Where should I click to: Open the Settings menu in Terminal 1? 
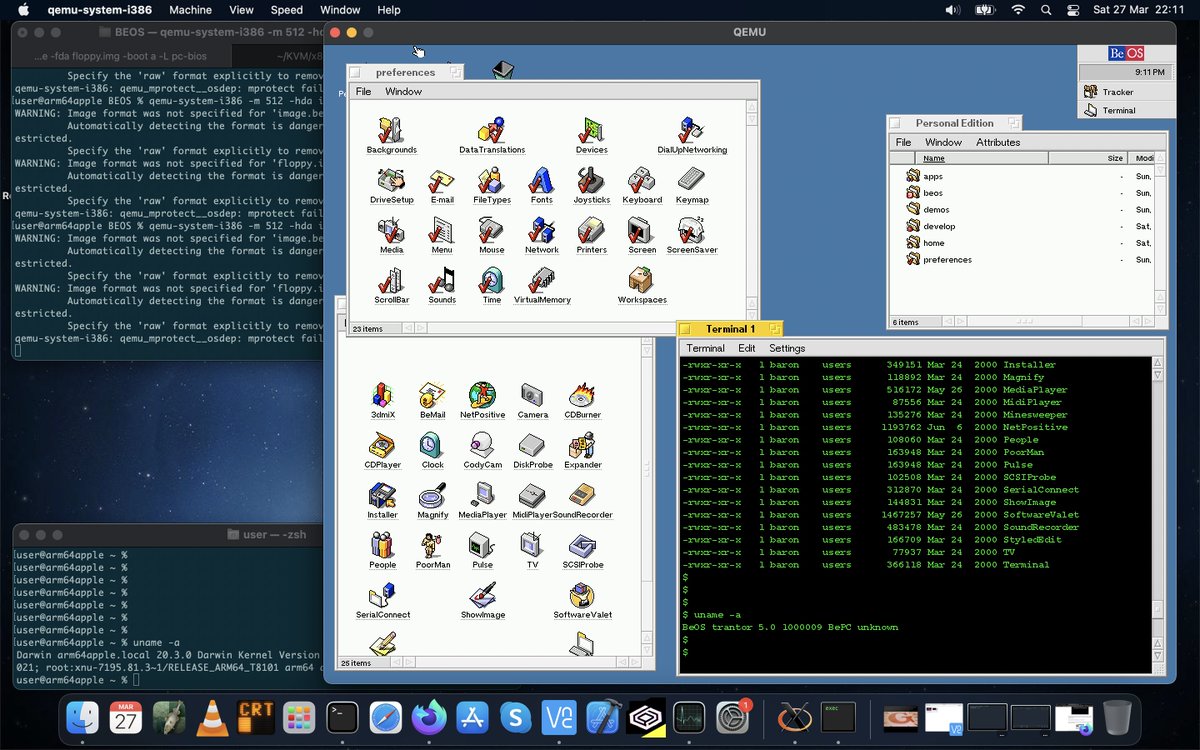[787, 348]
